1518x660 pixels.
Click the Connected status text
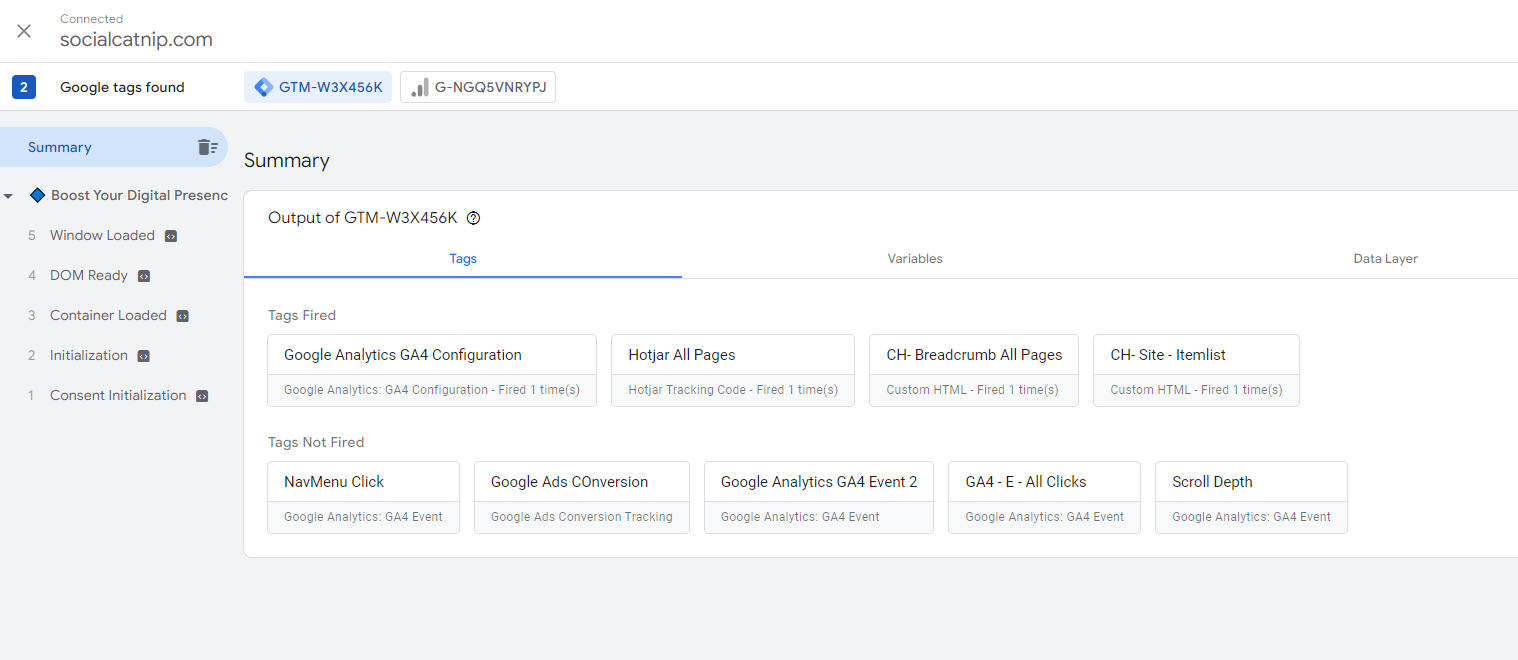point(92,19)
